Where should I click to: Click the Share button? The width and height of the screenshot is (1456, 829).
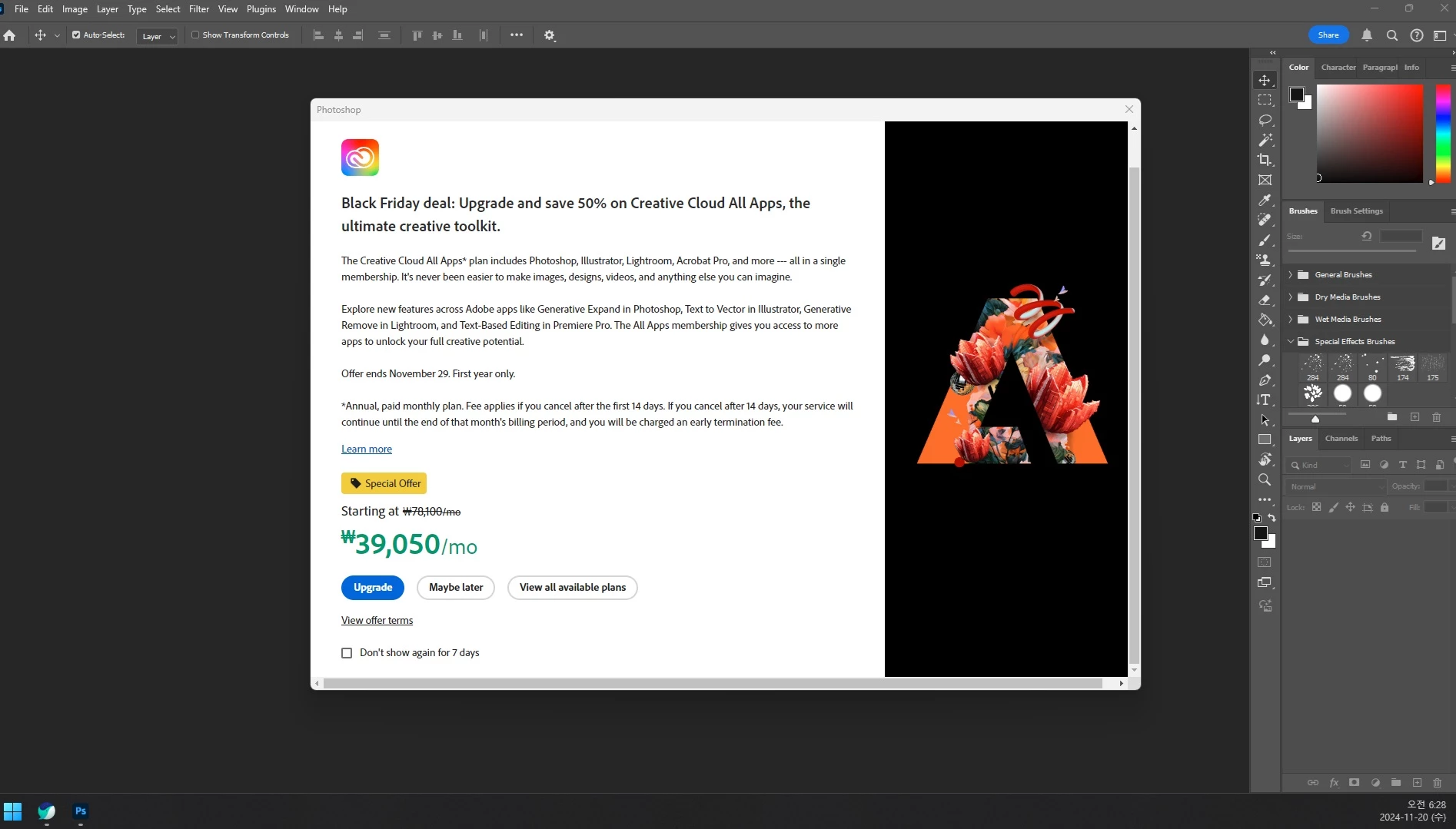click(1328, 35)
